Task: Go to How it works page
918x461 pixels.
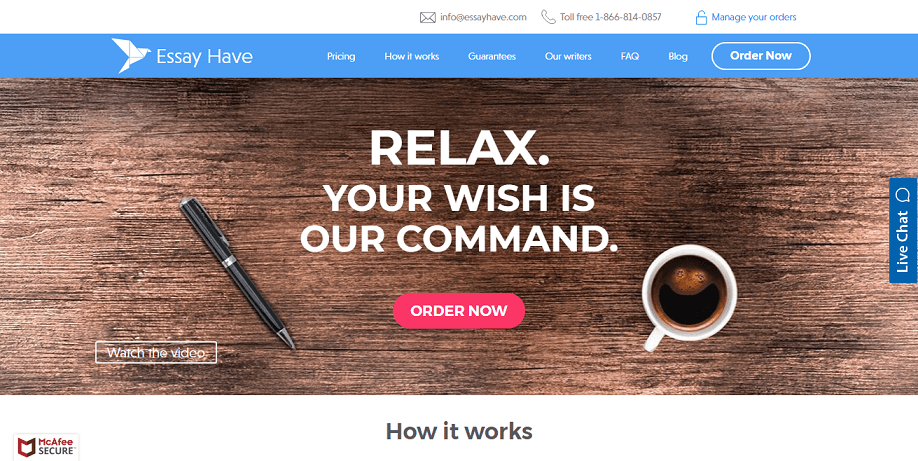Action: 412,56
